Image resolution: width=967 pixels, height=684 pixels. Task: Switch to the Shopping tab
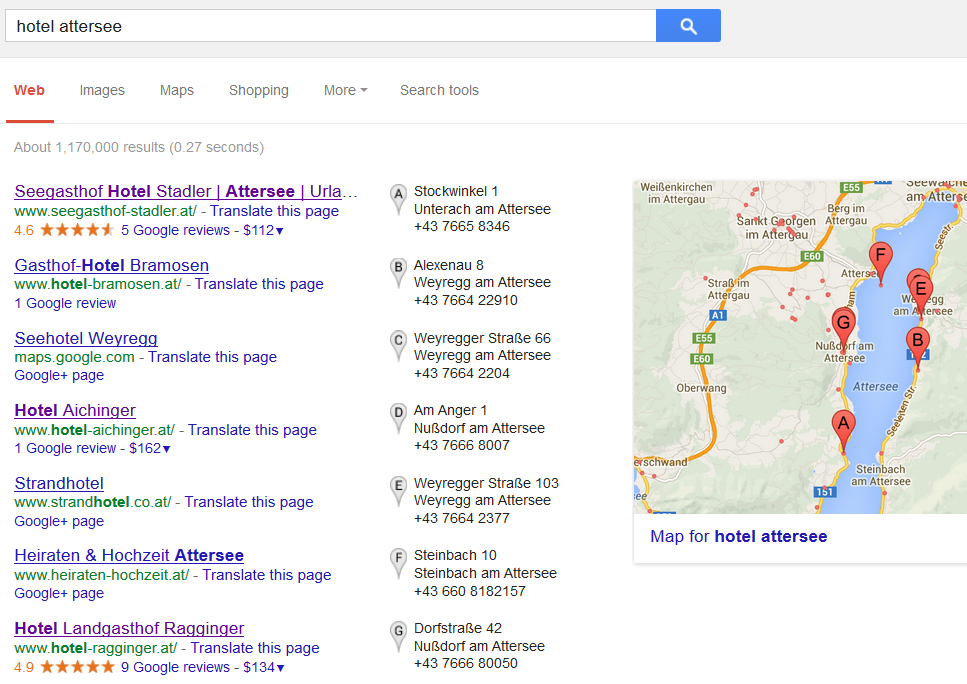click(258, 90)
